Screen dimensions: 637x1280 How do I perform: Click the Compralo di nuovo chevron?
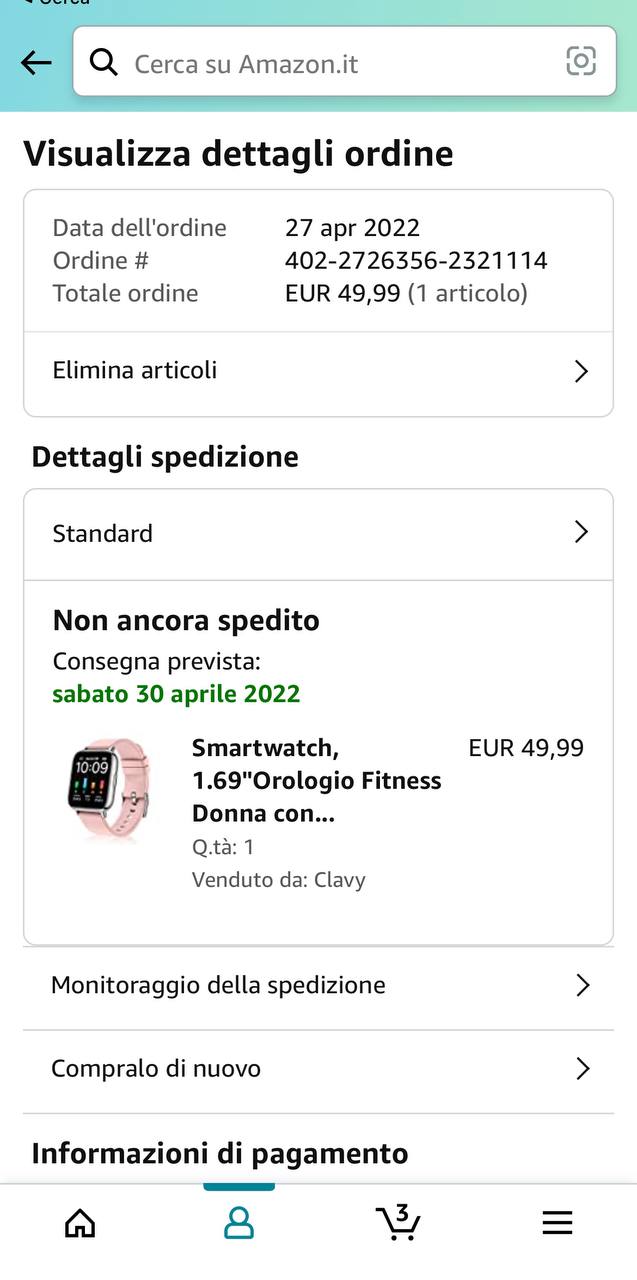pos(583,1069)
